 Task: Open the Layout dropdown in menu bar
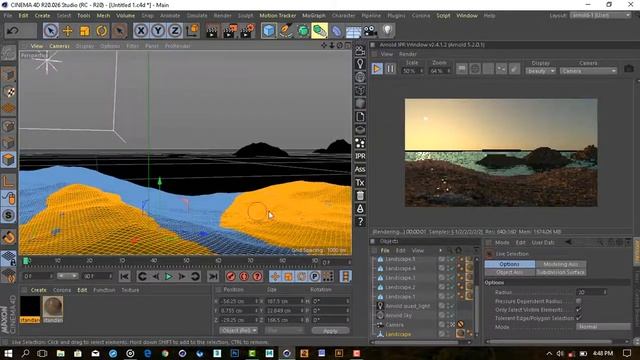tap(600, 16)
